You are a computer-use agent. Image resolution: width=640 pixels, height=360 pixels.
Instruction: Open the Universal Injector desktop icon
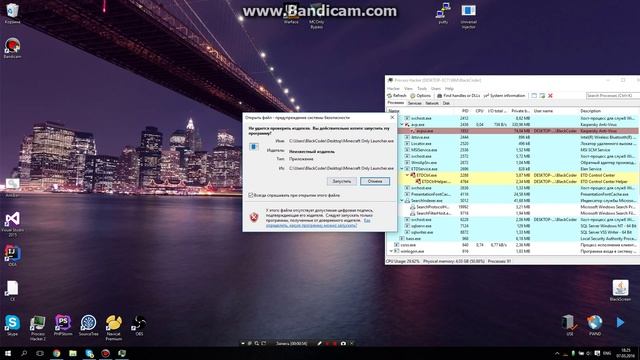(x=468, y=16)
